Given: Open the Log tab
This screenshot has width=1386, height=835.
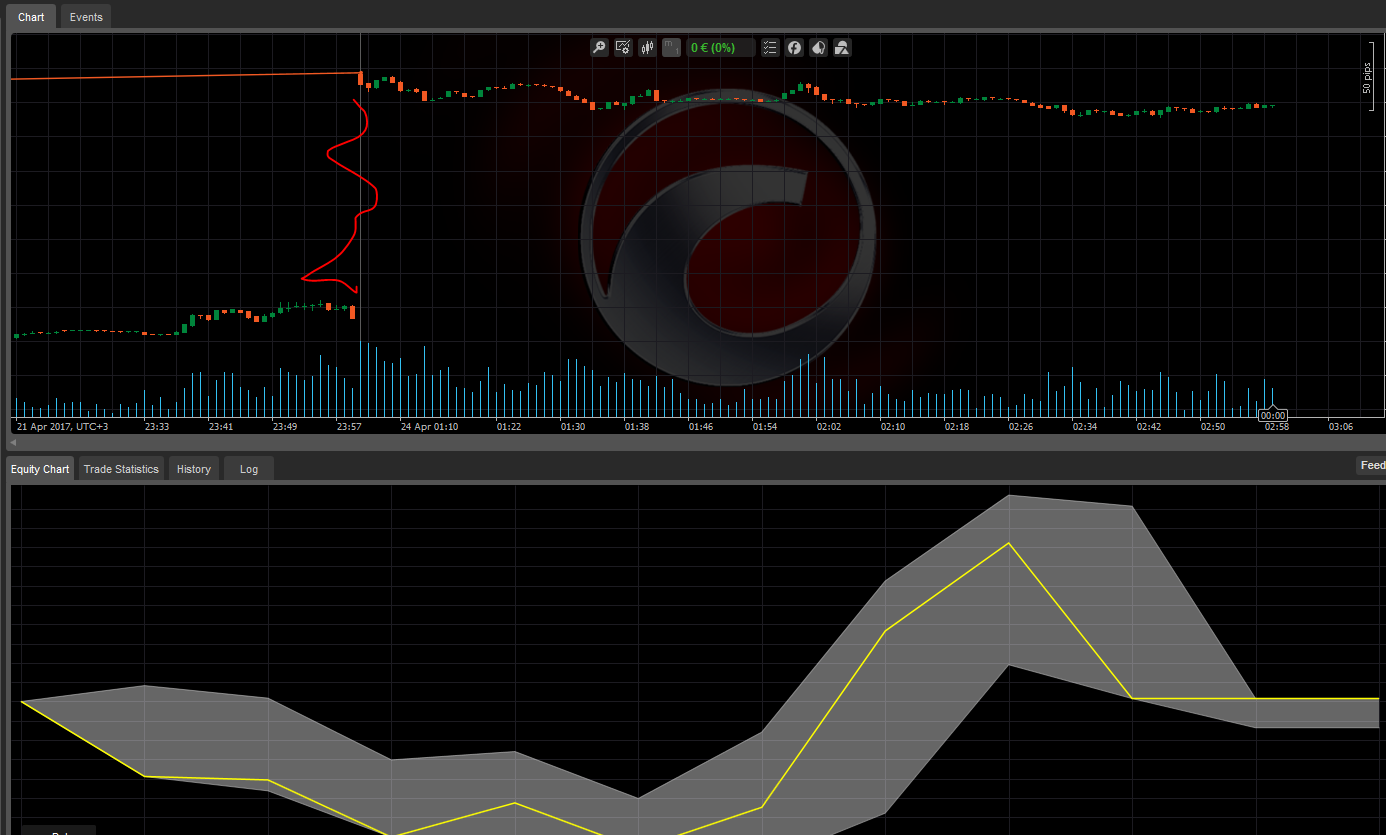Looking at the screenshot, I should click(249, 469).
